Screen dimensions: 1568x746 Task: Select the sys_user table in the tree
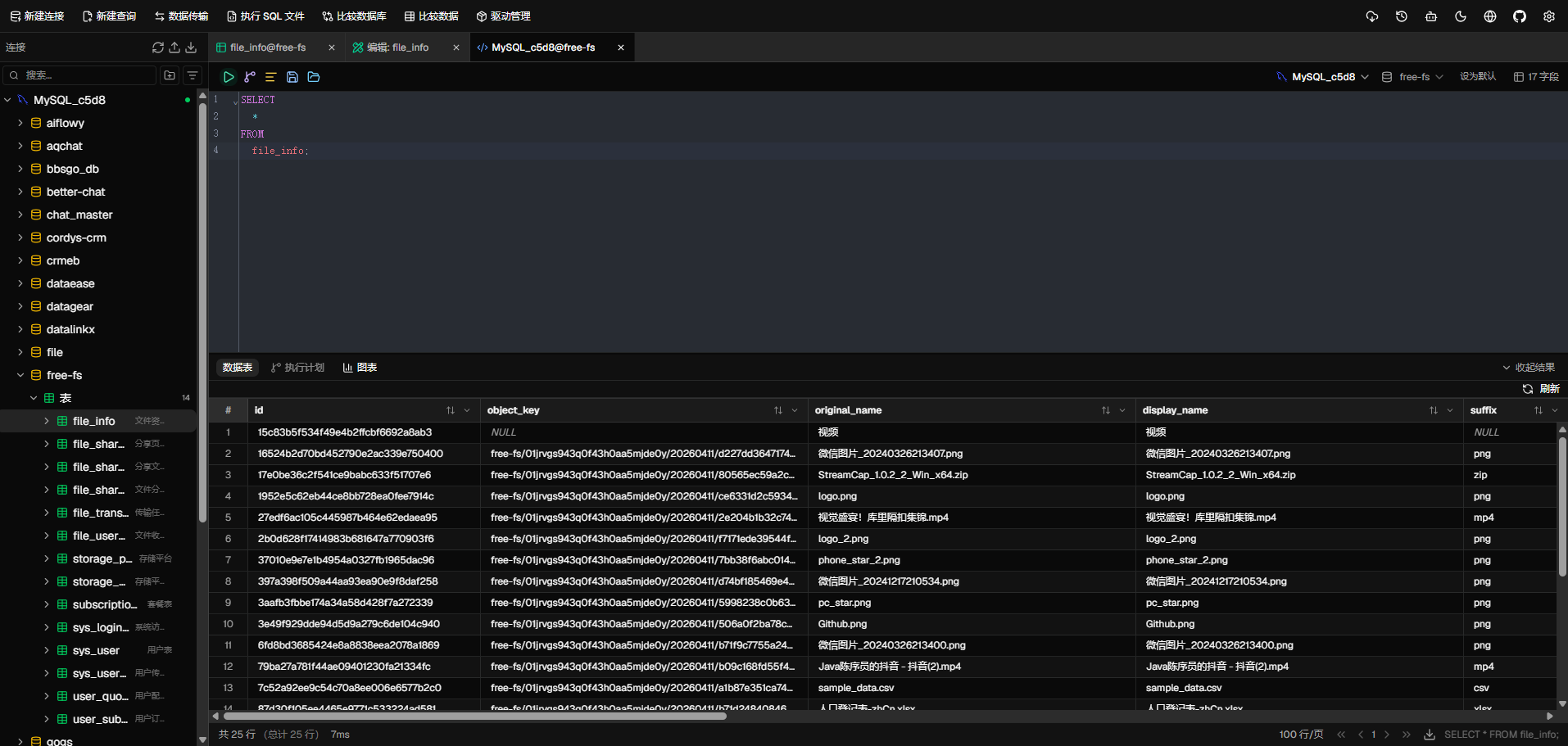[x=98, y=650]
